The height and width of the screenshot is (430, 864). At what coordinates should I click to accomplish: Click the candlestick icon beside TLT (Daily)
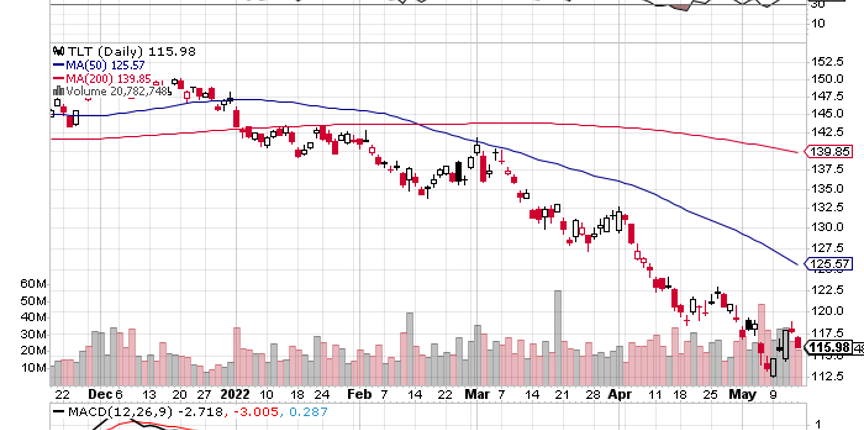click(58, 51)
